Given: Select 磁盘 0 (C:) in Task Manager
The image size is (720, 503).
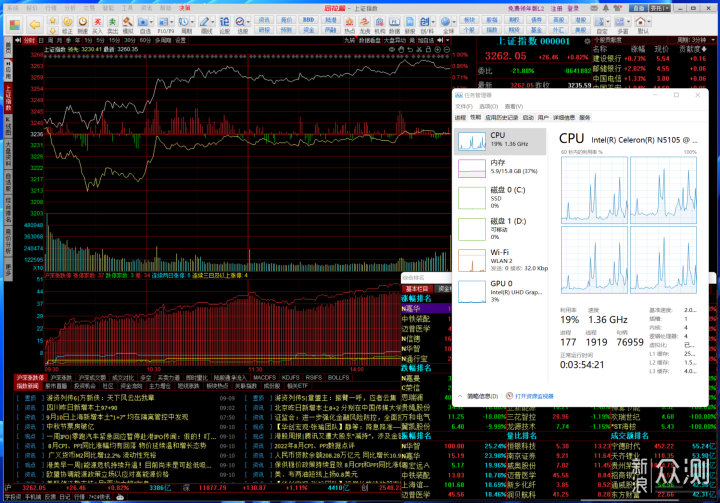Looking at the screenshot, I should click(501, 198).
